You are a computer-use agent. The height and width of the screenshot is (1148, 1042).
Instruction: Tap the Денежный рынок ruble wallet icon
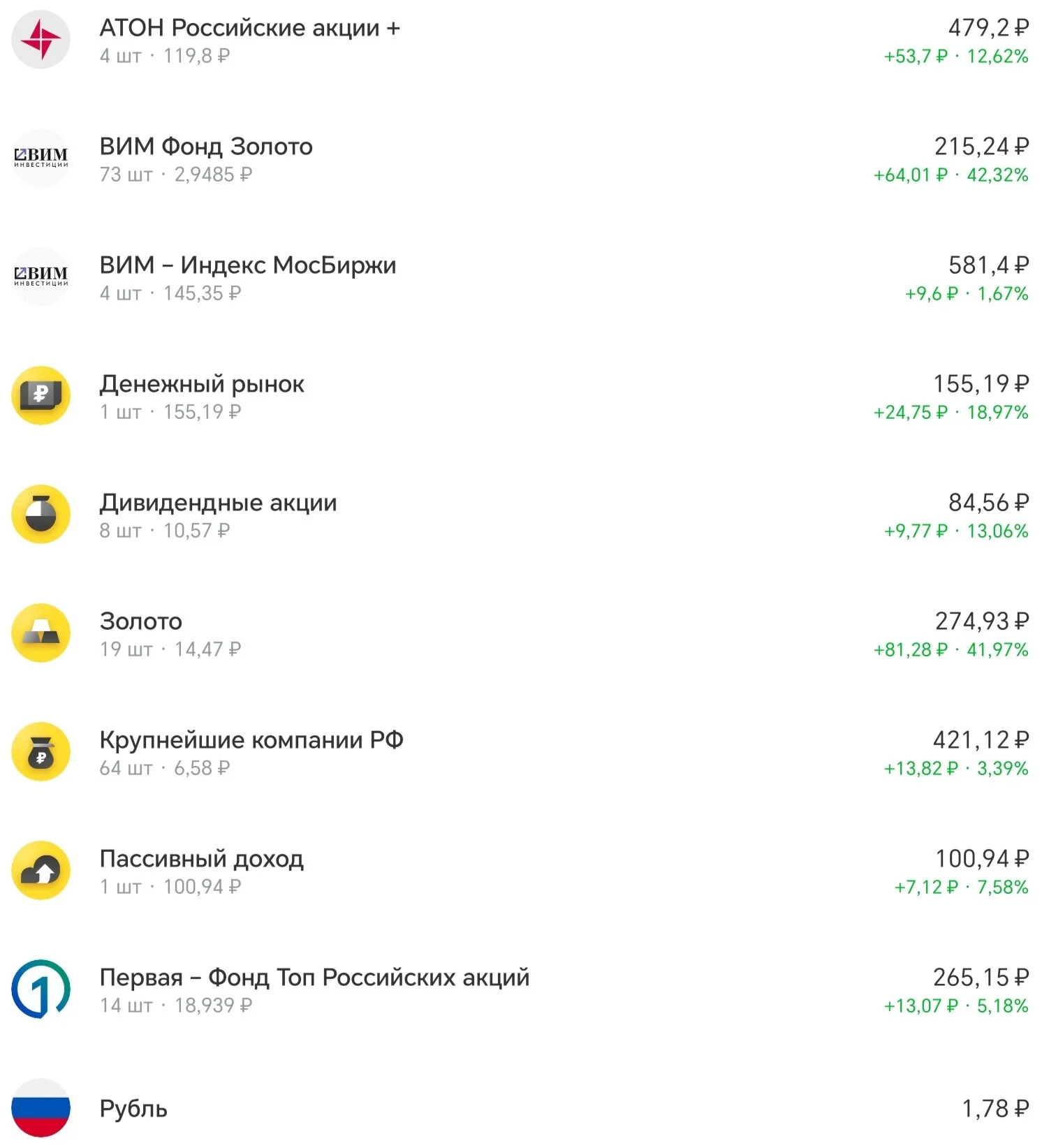point(41,396)
